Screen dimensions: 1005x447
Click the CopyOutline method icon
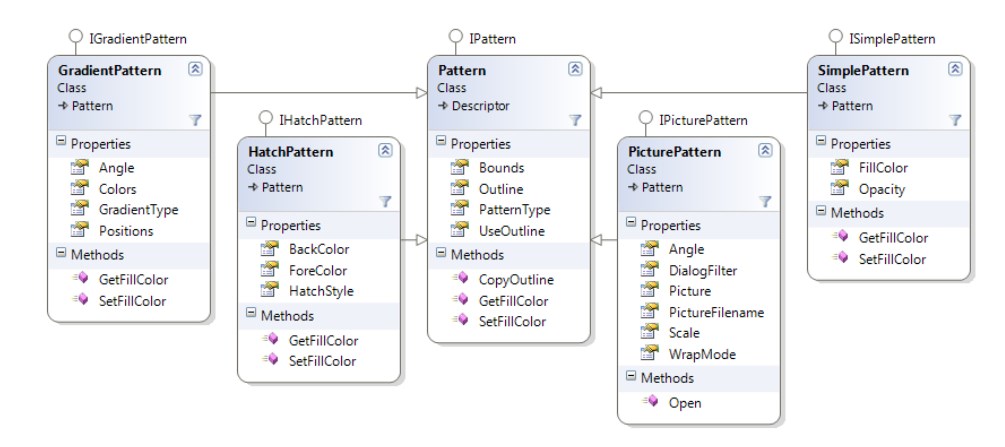[x=460, y=279]
